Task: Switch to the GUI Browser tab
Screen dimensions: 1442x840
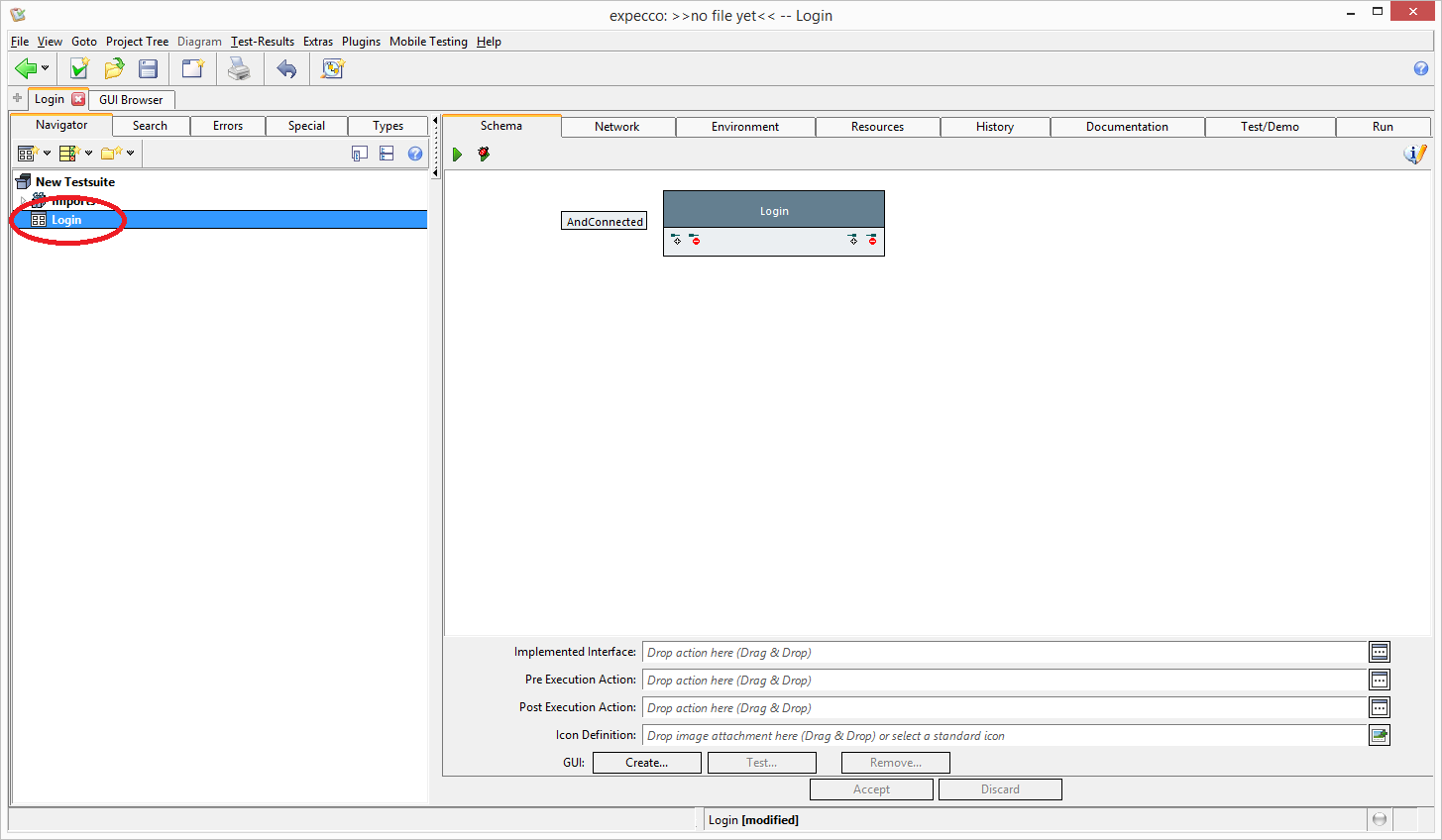Action: (x=131, y=100)
